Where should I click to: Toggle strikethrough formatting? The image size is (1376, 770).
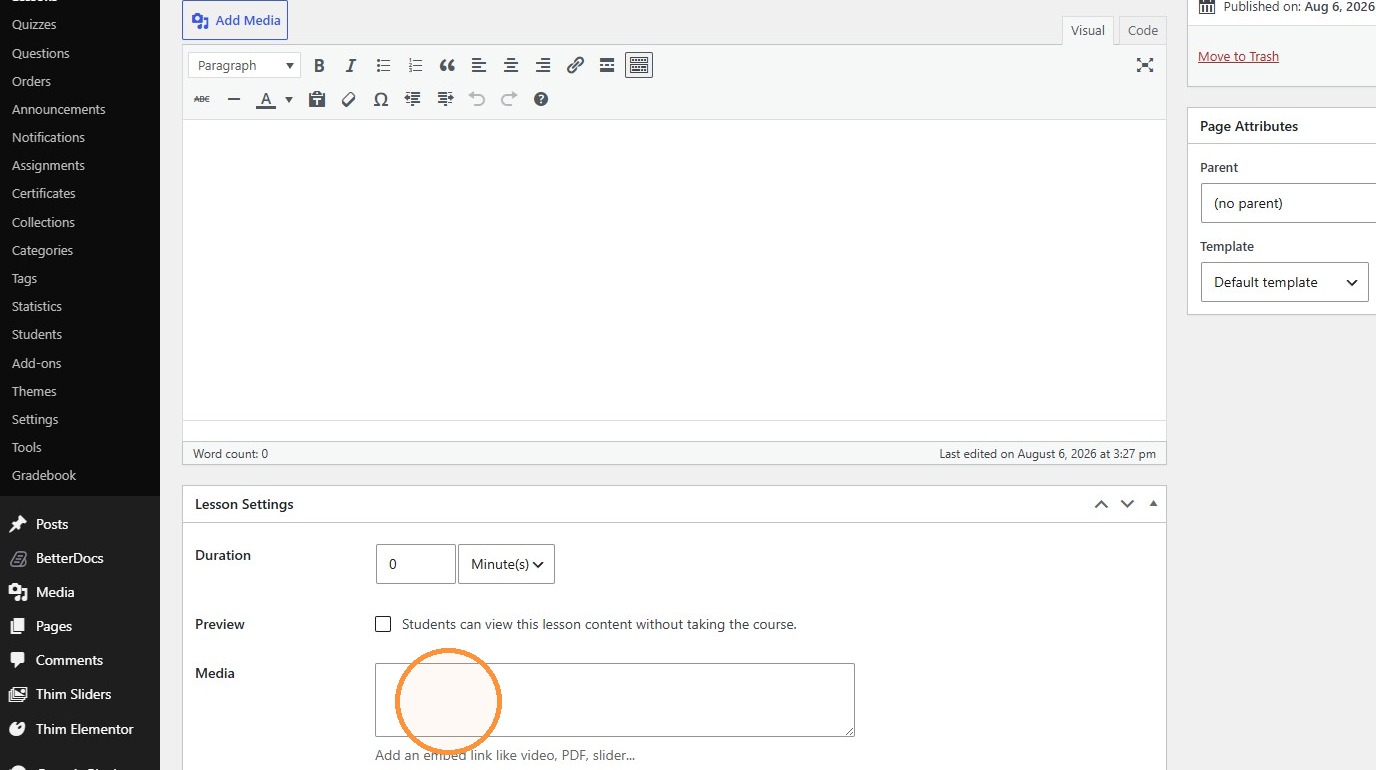coord(202,99)
